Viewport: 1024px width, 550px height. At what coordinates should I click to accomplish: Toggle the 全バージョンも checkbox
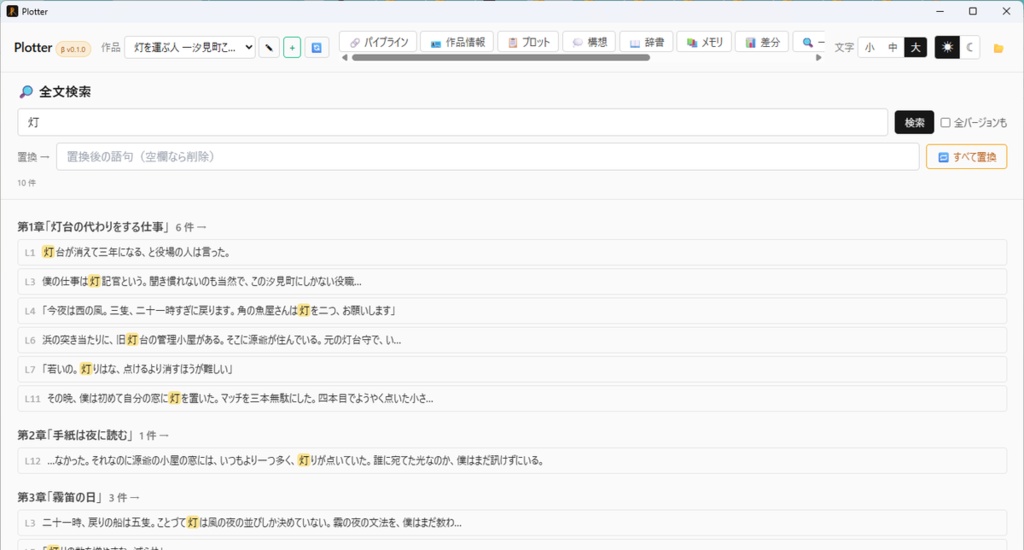[945, 123]
